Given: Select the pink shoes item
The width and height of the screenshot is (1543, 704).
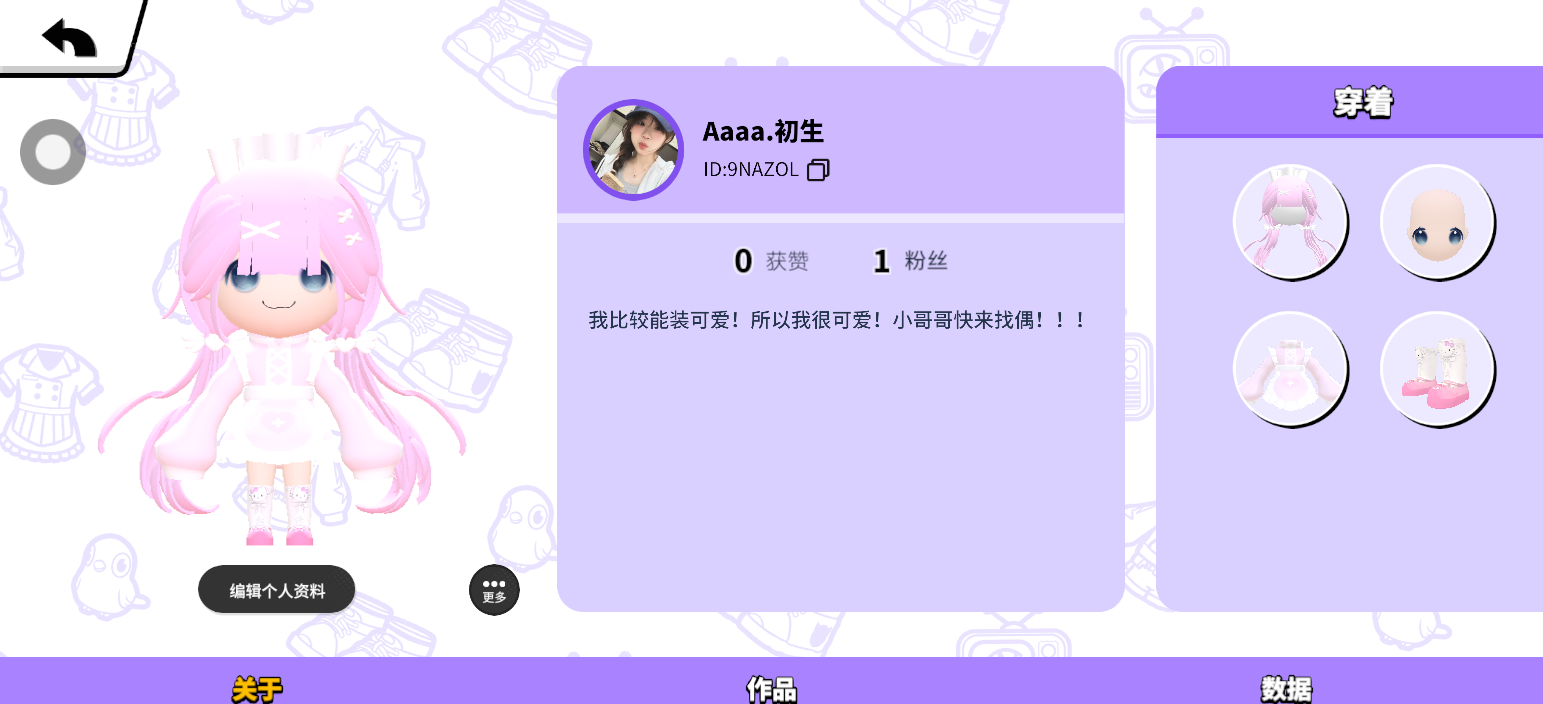Looking at the screenshot, I should (1437, 369).
